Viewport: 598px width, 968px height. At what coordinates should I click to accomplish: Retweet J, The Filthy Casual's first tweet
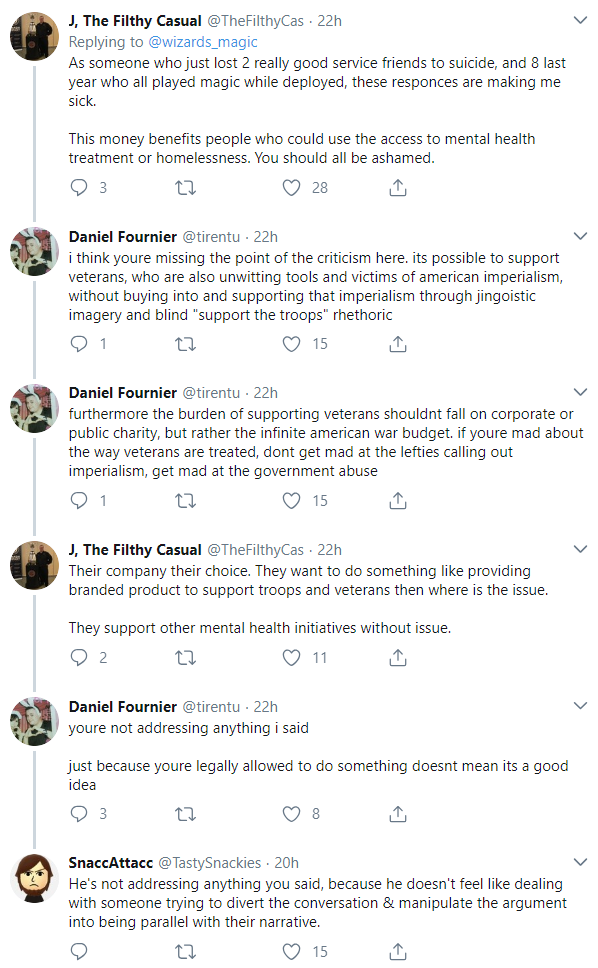pos(185,188)
